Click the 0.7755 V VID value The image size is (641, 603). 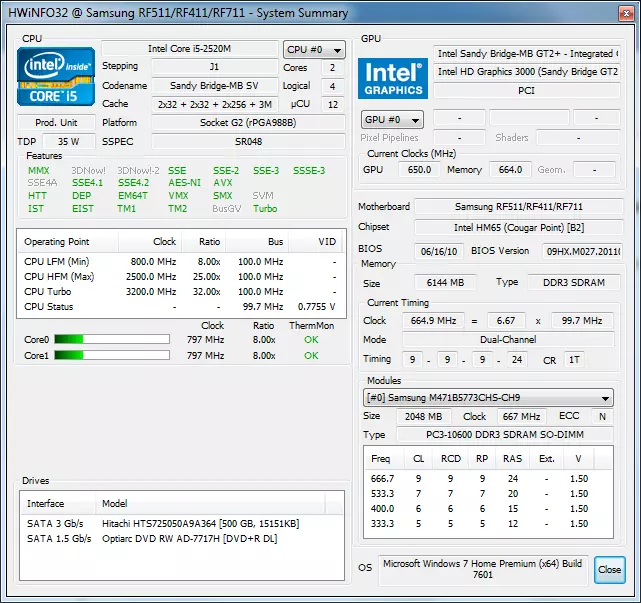(316, 307)
